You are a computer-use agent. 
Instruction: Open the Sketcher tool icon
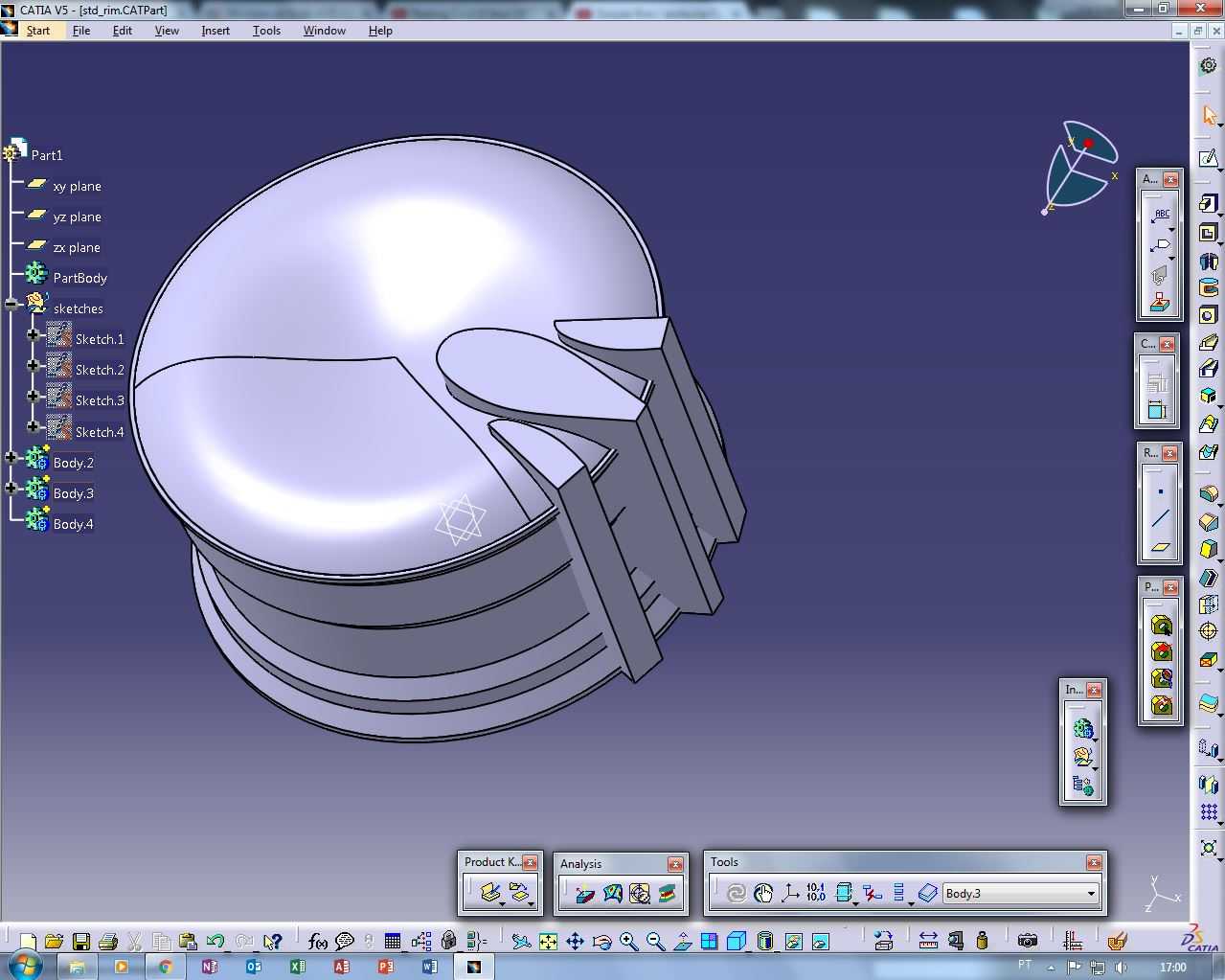tap(1209, 158)
